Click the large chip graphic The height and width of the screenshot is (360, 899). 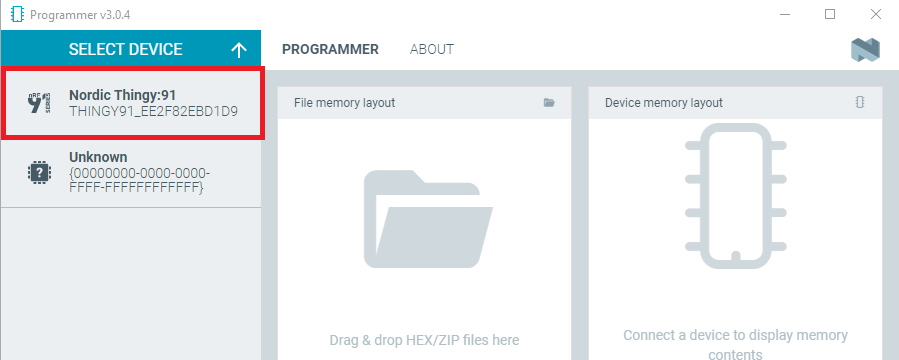click(x=736, y=196)
